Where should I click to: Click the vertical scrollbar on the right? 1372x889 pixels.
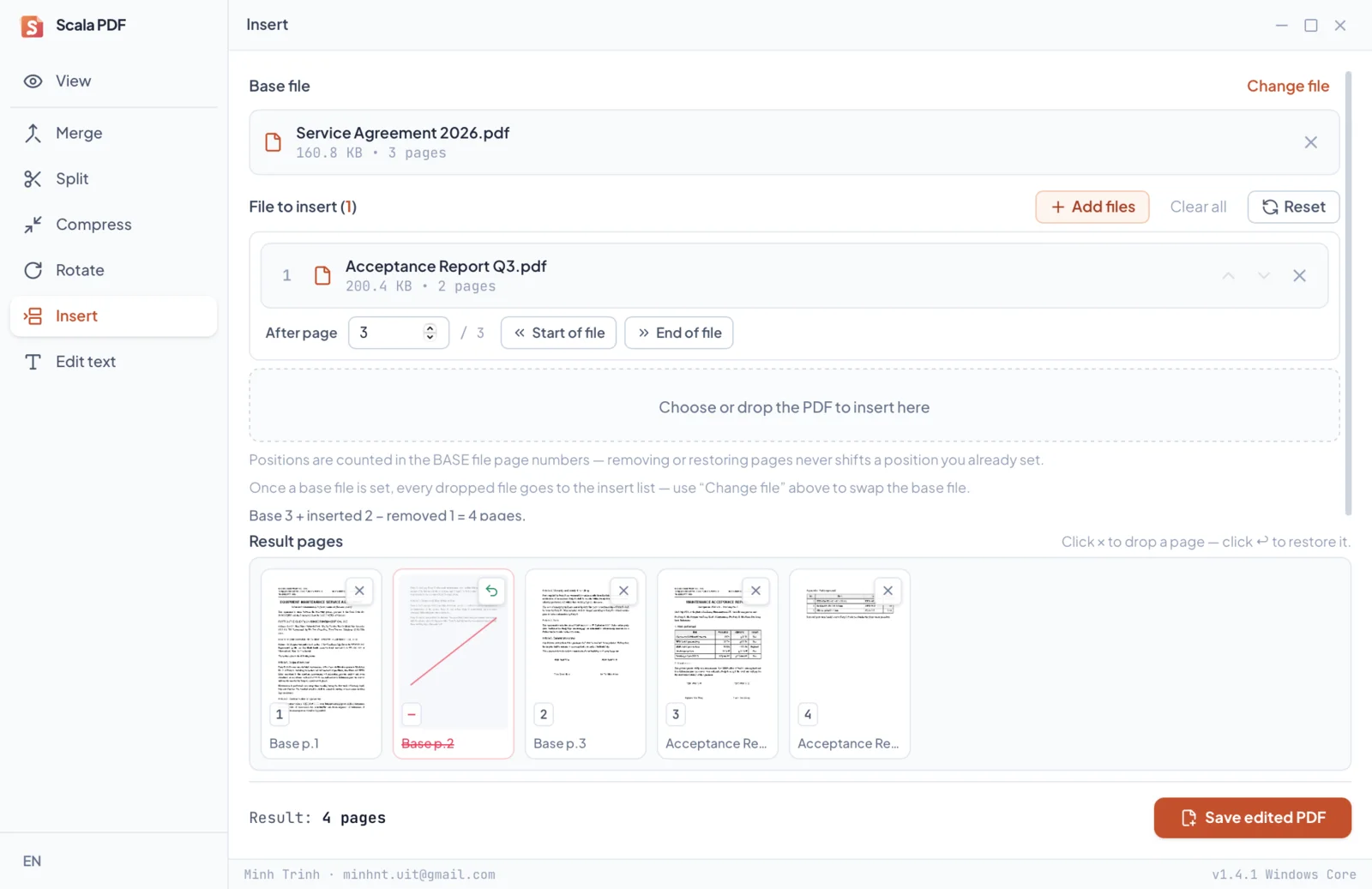[x=1347, y=293]
